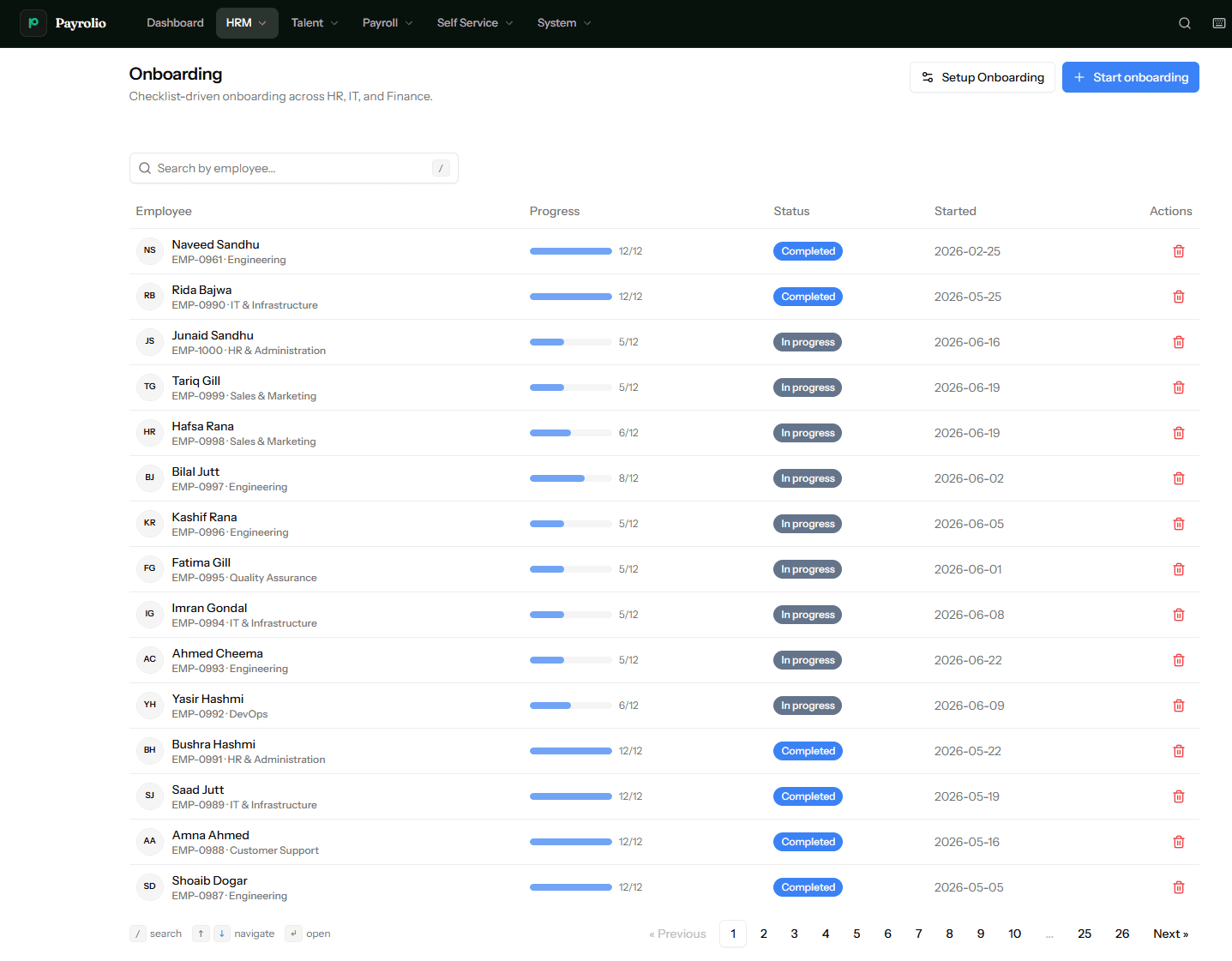This screenshot has width=1232, height=961.
Task: Go to the Next page
Action: [1170, 934]
